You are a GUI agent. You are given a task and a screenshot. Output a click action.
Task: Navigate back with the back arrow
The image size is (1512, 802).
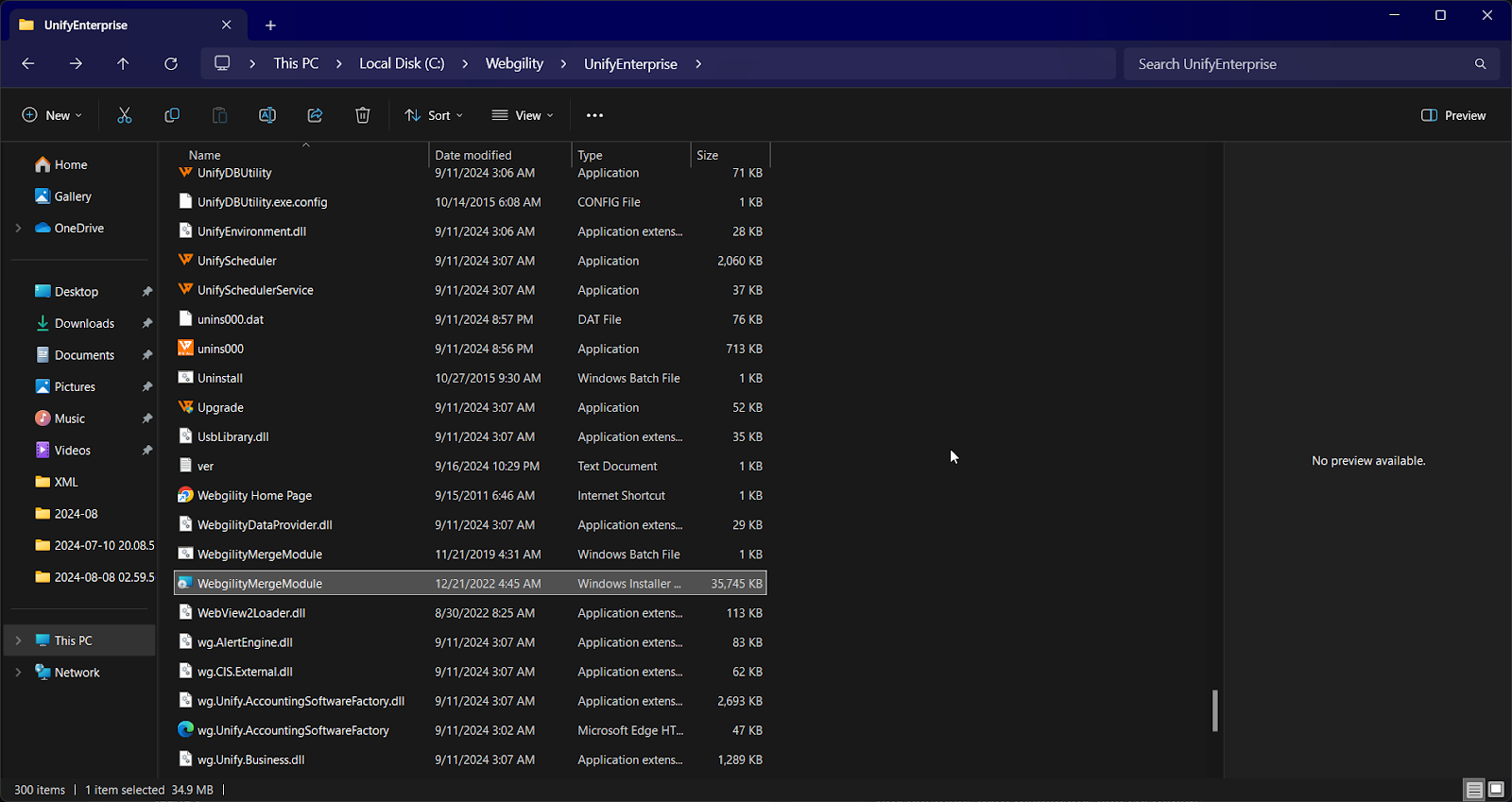(28, 63)
